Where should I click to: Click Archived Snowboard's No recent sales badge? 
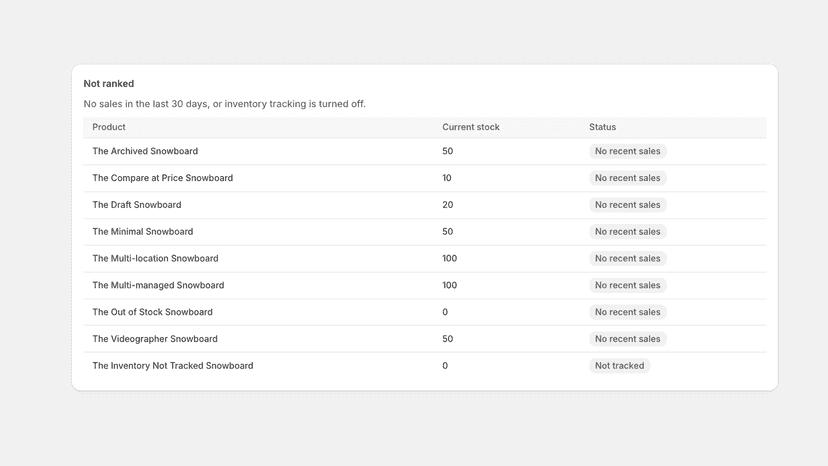coord(627,151)
